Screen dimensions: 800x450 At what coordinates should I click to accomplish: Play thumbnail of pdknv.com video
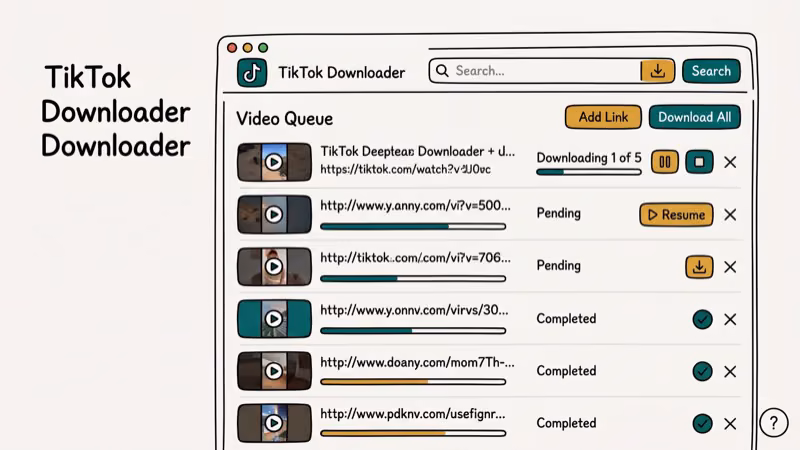coord(274,423)
